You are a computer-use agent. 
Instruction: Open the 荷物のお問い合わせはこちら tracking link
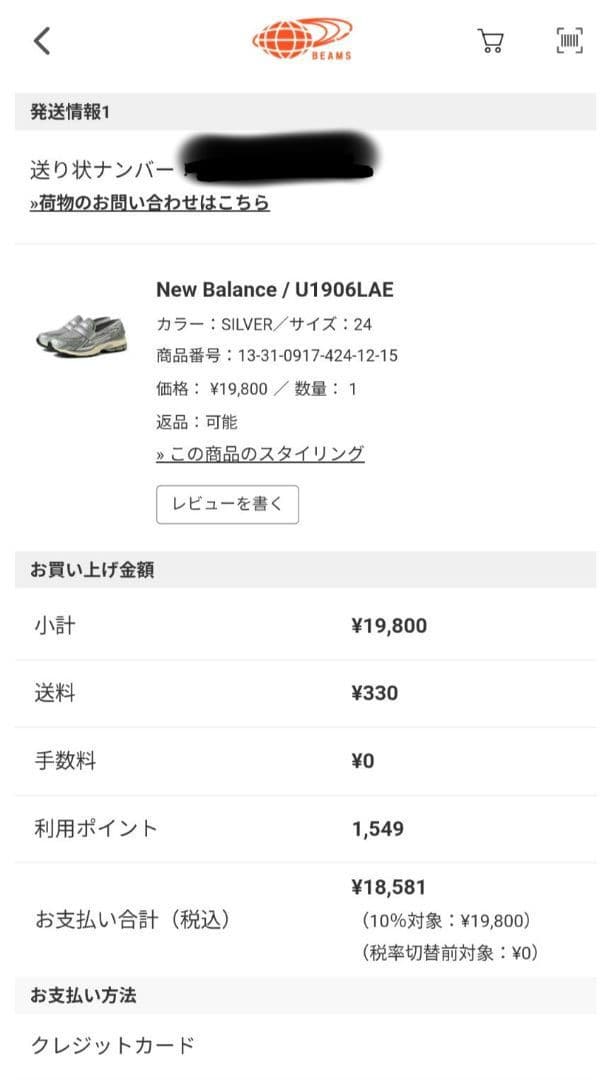click(148, 203)
